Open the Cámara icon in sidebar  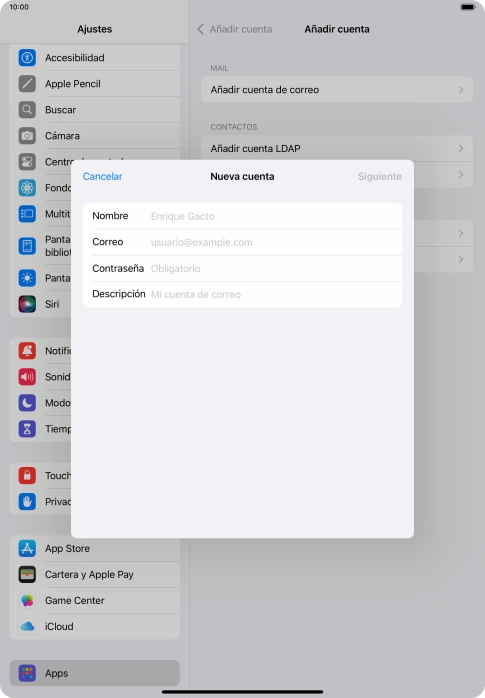pos(27,136)
